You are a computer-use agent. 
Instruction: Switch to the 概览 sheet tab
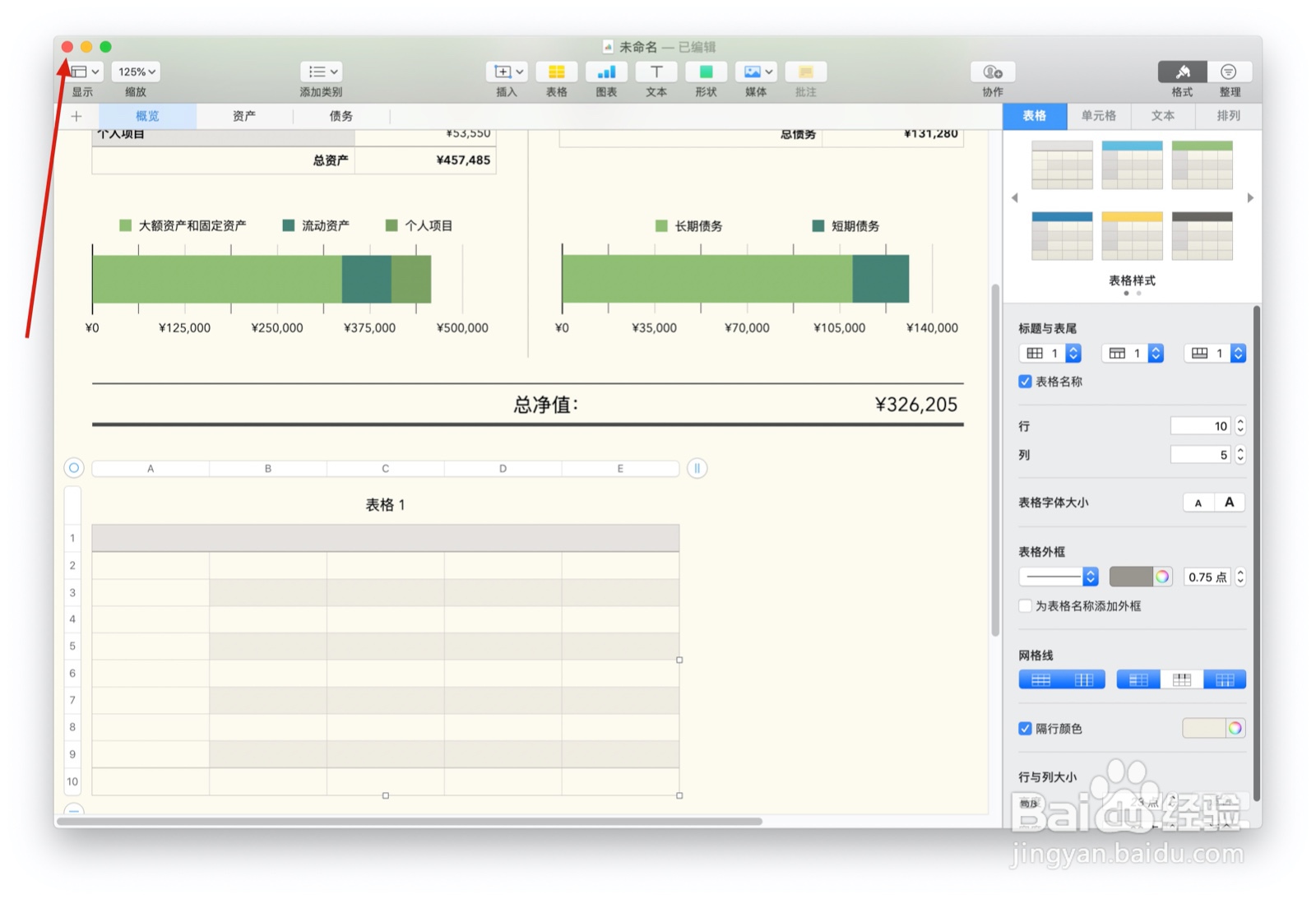[x=148, y=116]
